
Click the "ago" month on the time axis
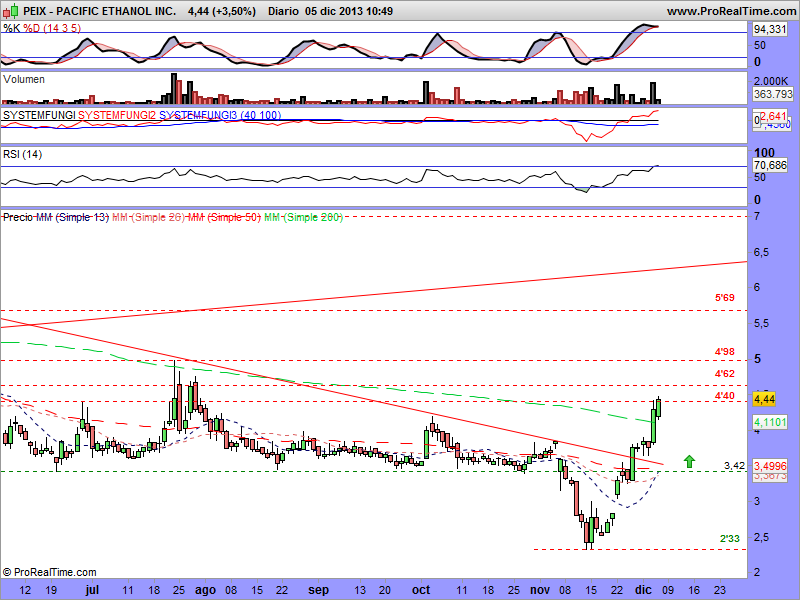click(x=206, y=590)
